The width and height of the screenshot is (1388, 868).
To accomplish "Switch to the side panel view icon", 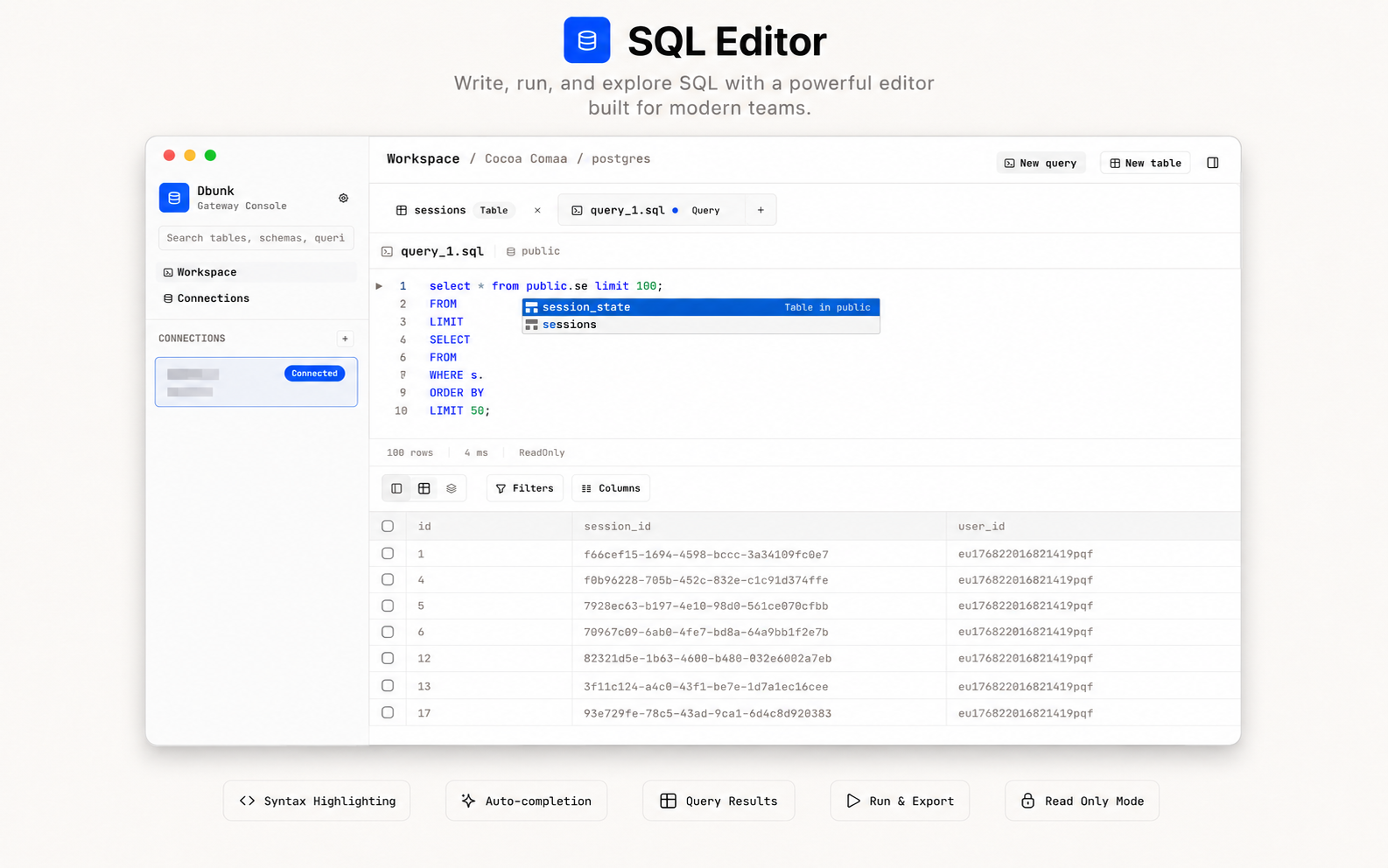I will pyautogui.click(x=396, y=488).
